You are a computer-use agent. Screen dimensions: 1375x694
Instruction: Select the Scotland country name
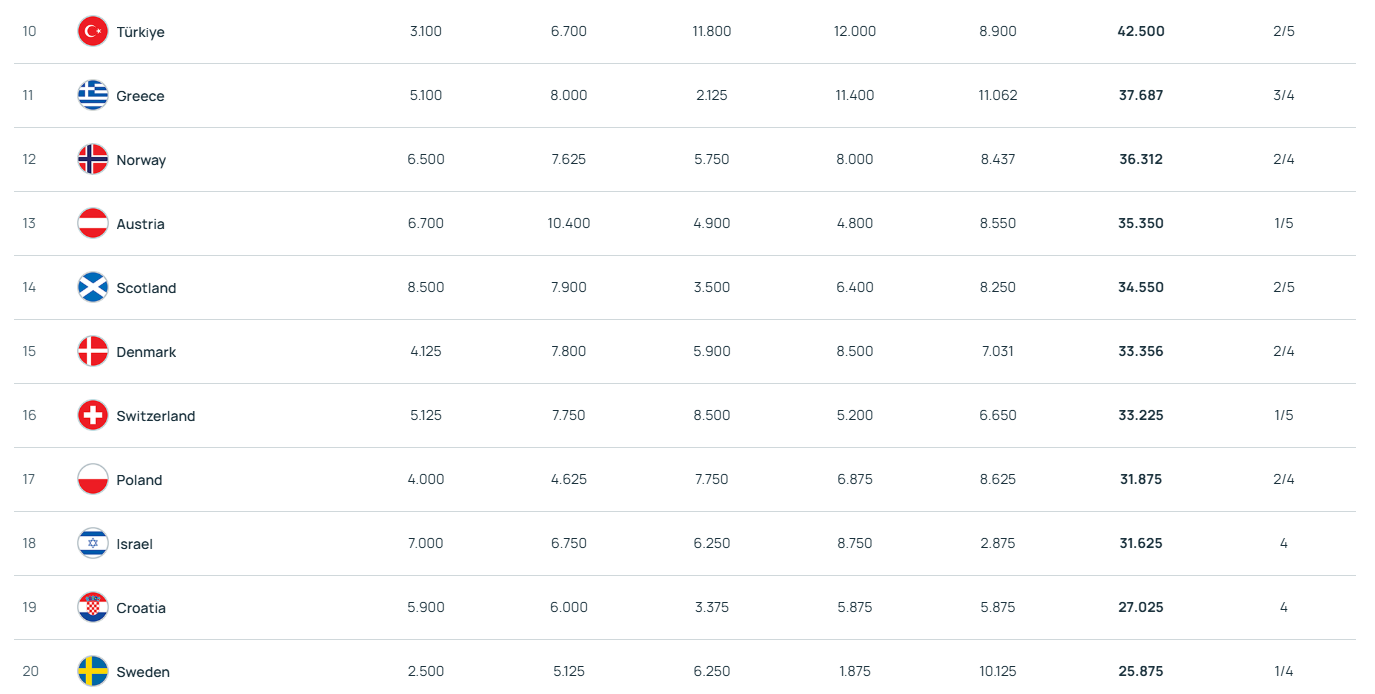pyautogui.click(x=146, y=288)
